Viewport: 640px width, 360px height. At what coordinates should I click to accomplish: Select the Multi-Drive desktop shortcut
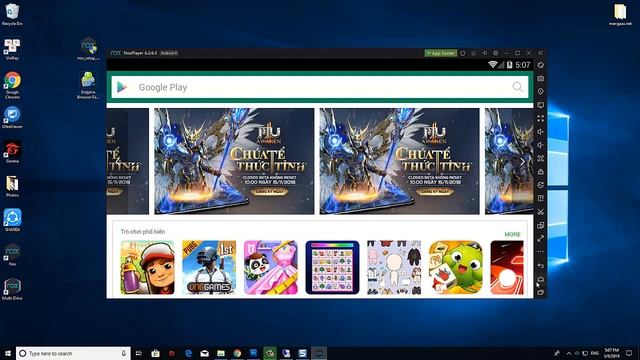12,289
